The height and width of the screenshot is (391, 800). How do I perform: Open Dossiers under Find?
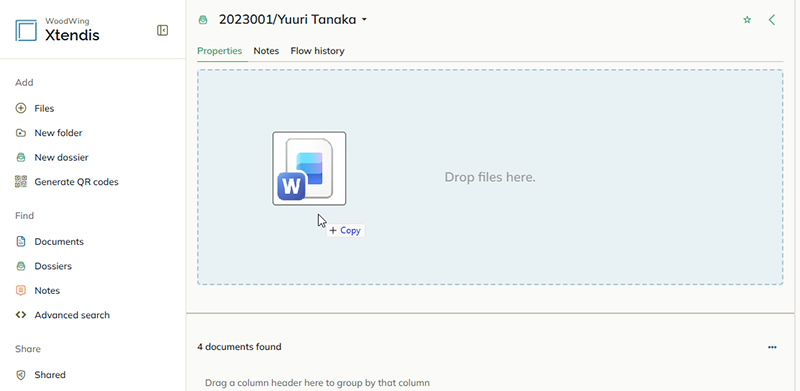pos(53,266)
